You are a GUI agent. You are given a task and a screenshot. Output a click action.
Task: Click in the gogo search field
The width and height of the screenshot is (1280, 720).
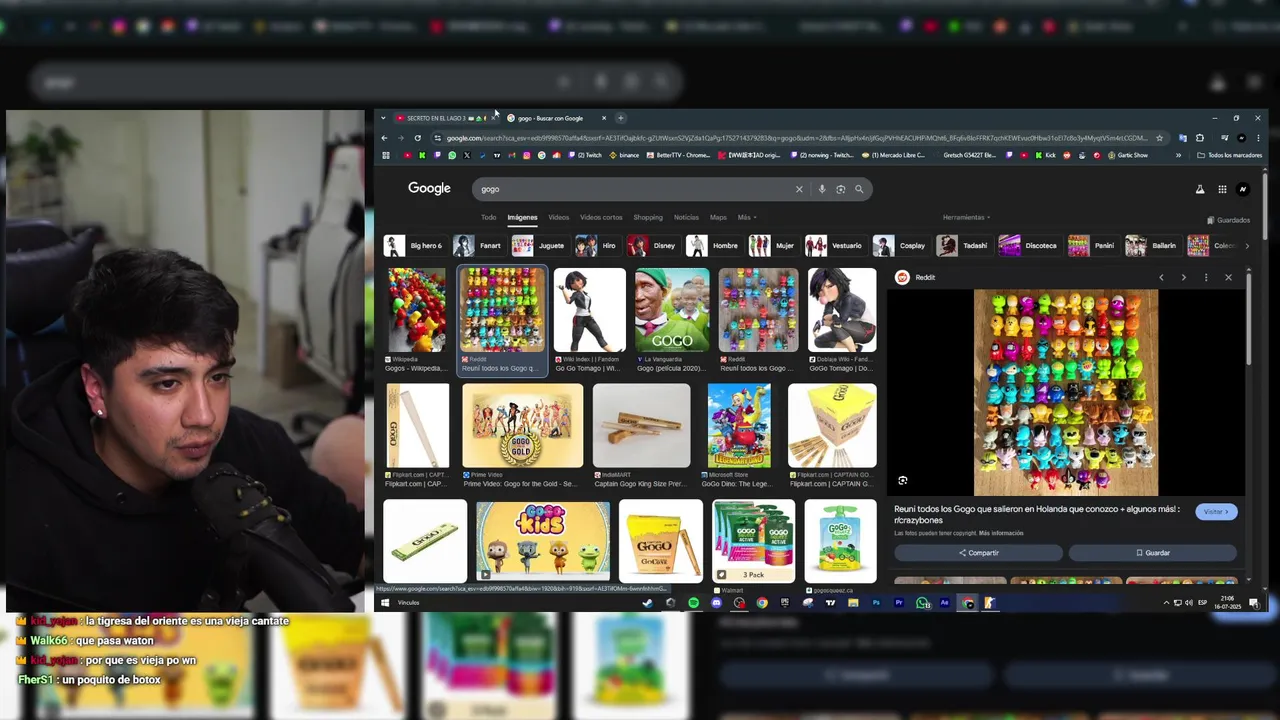635,189
